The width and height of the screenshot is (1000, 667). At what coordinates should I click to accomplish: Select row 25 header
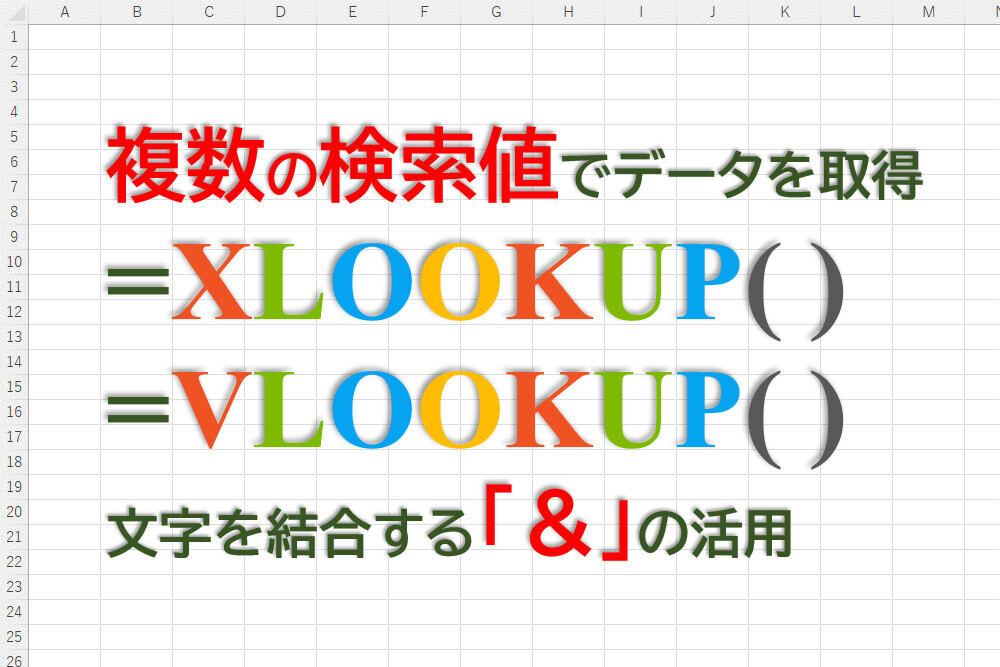[14, 636]
